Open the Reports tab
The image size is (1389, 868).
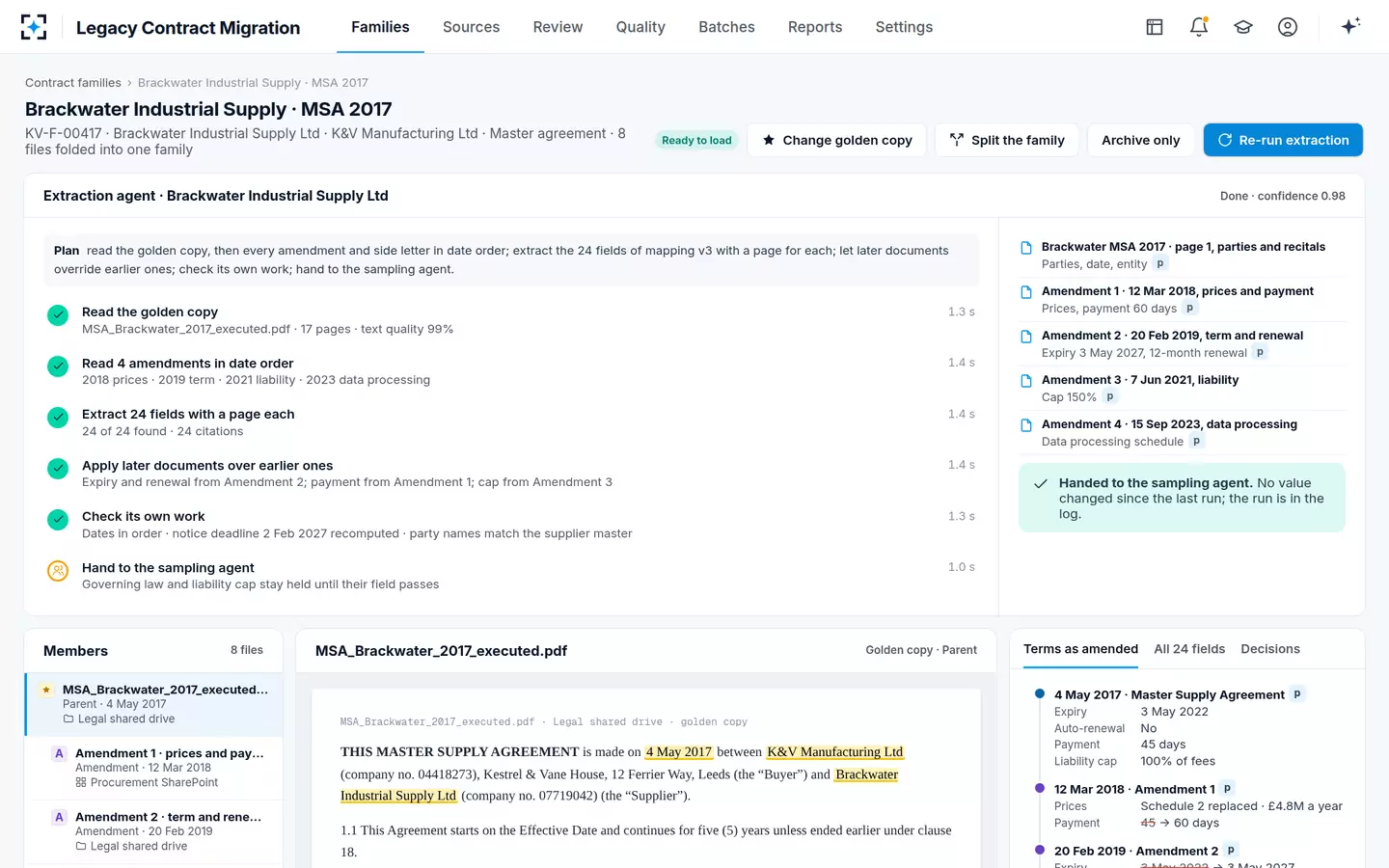click(815, 27)
